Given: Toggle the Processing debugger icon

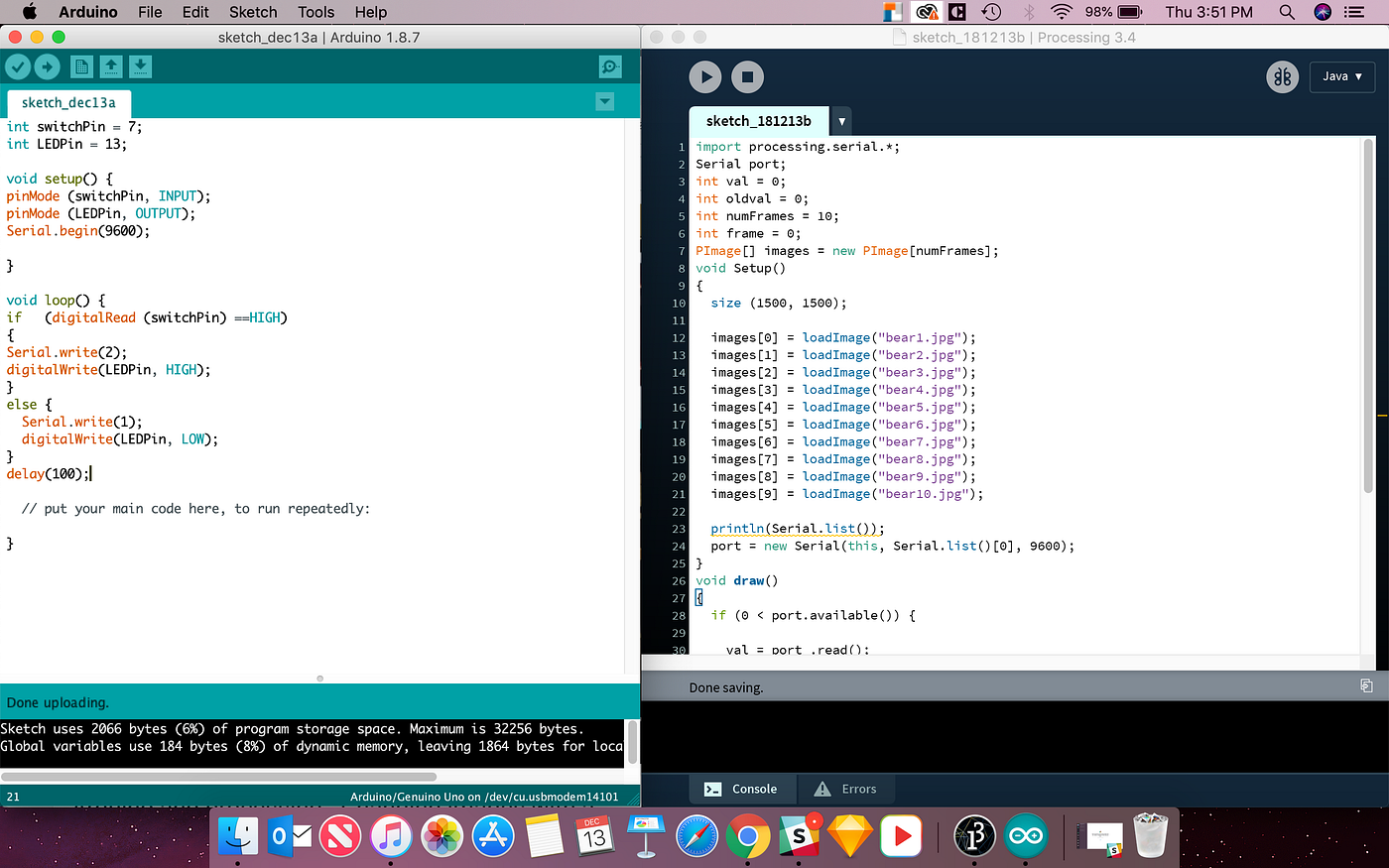Looking at the screenshot, I should tap(1282, 76).
